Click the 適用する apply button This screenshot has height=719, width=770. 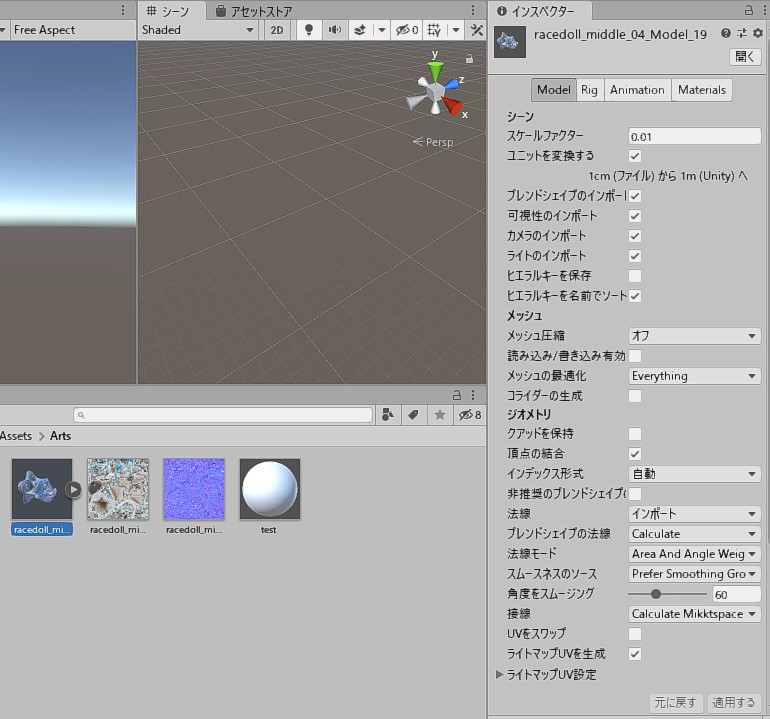point(734,703)
